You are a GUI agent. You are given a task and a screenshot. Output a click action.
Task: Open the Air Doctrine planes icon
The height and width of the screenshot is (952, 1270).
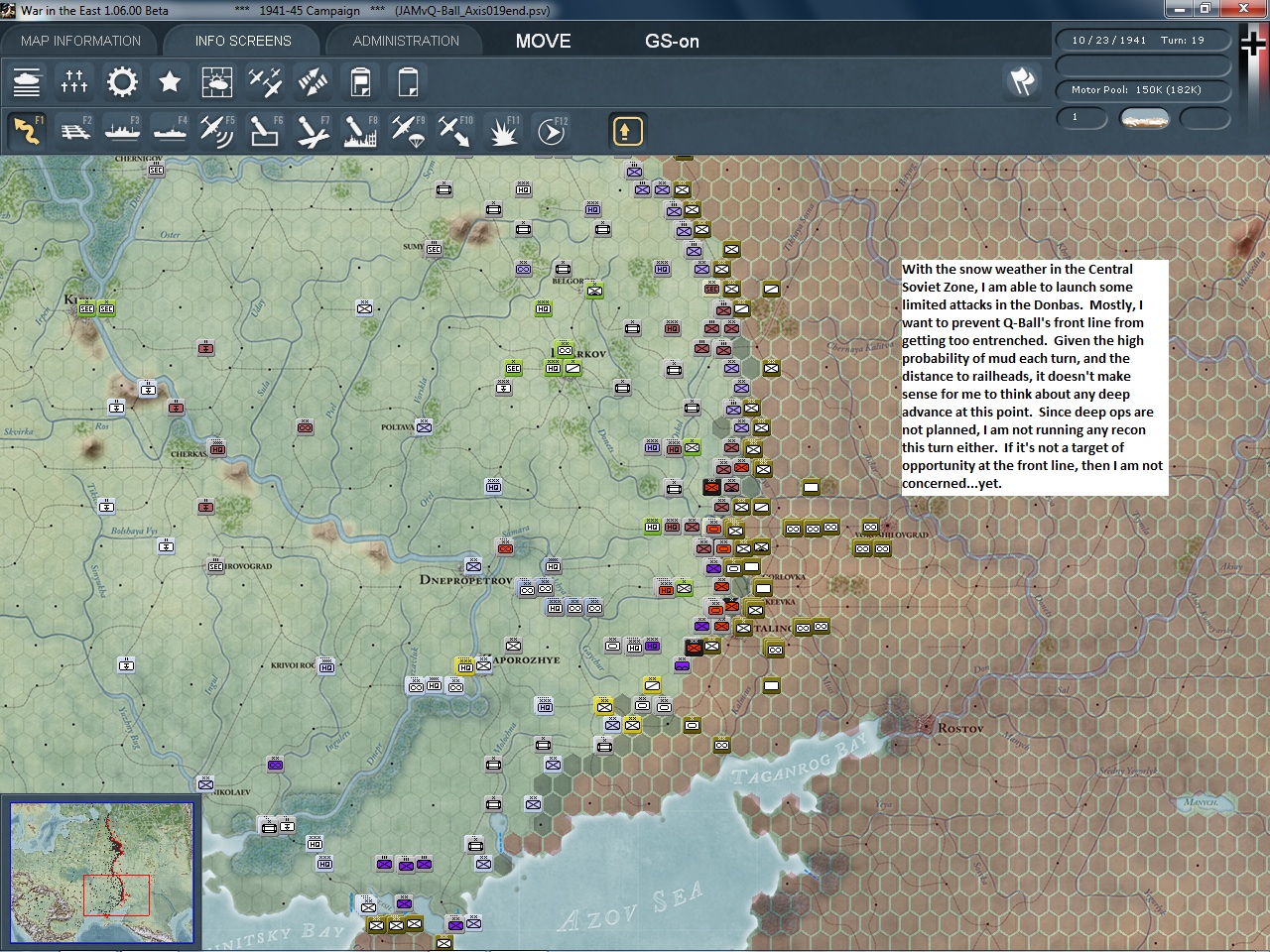click(x=265, y=81)
